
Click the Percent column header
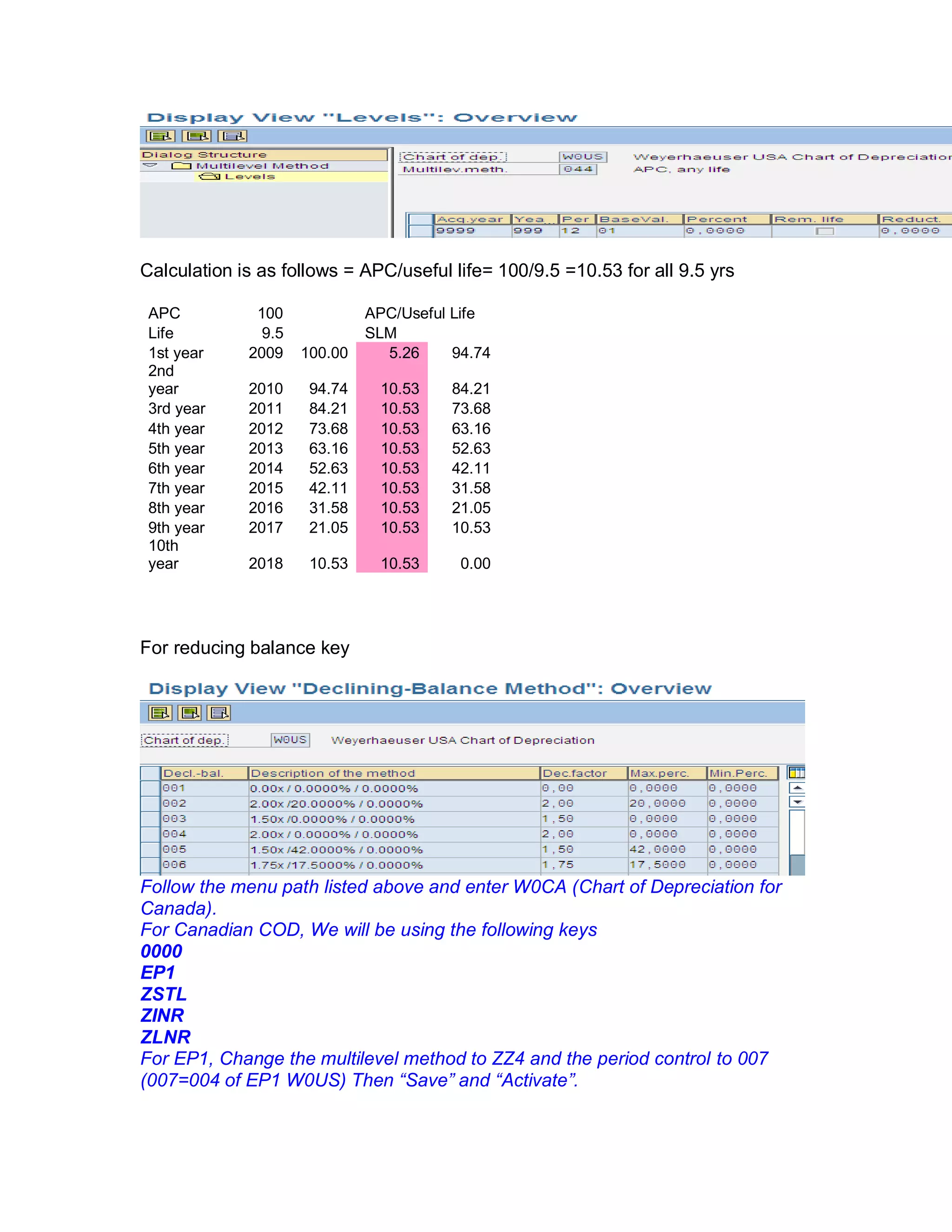[727, 219]
